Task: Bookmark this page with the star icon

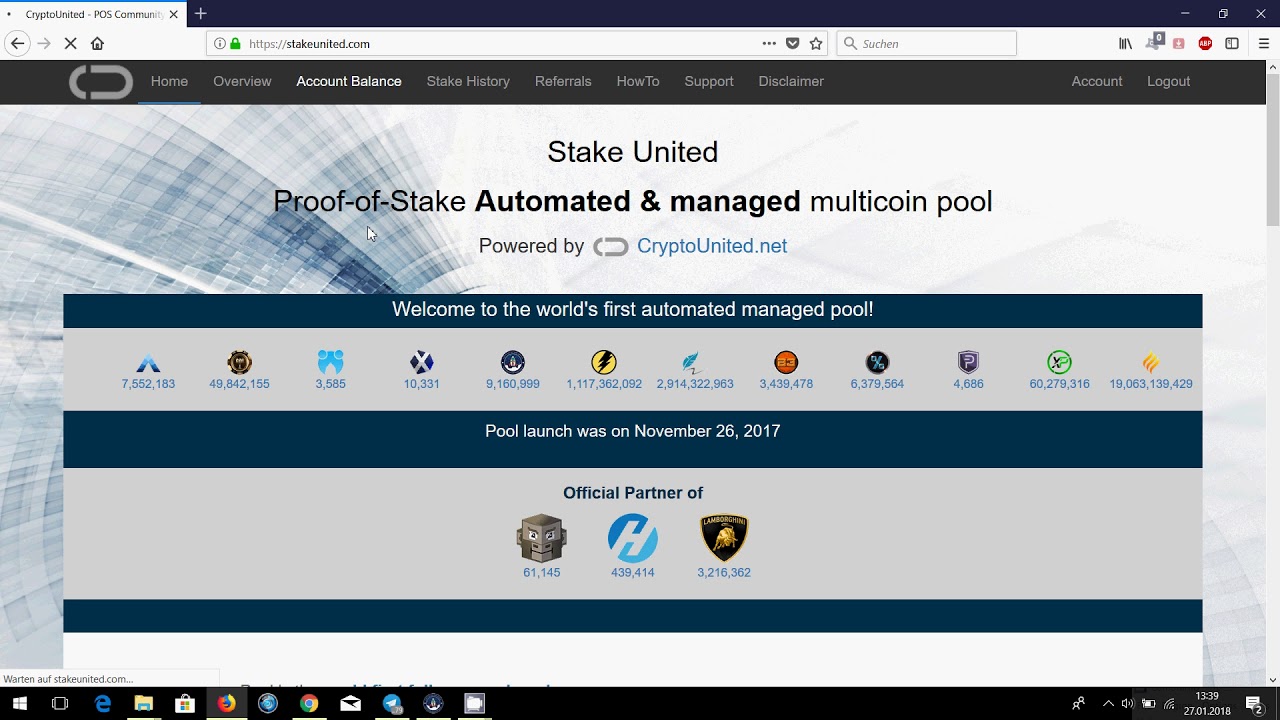Action: coord(816,43)
